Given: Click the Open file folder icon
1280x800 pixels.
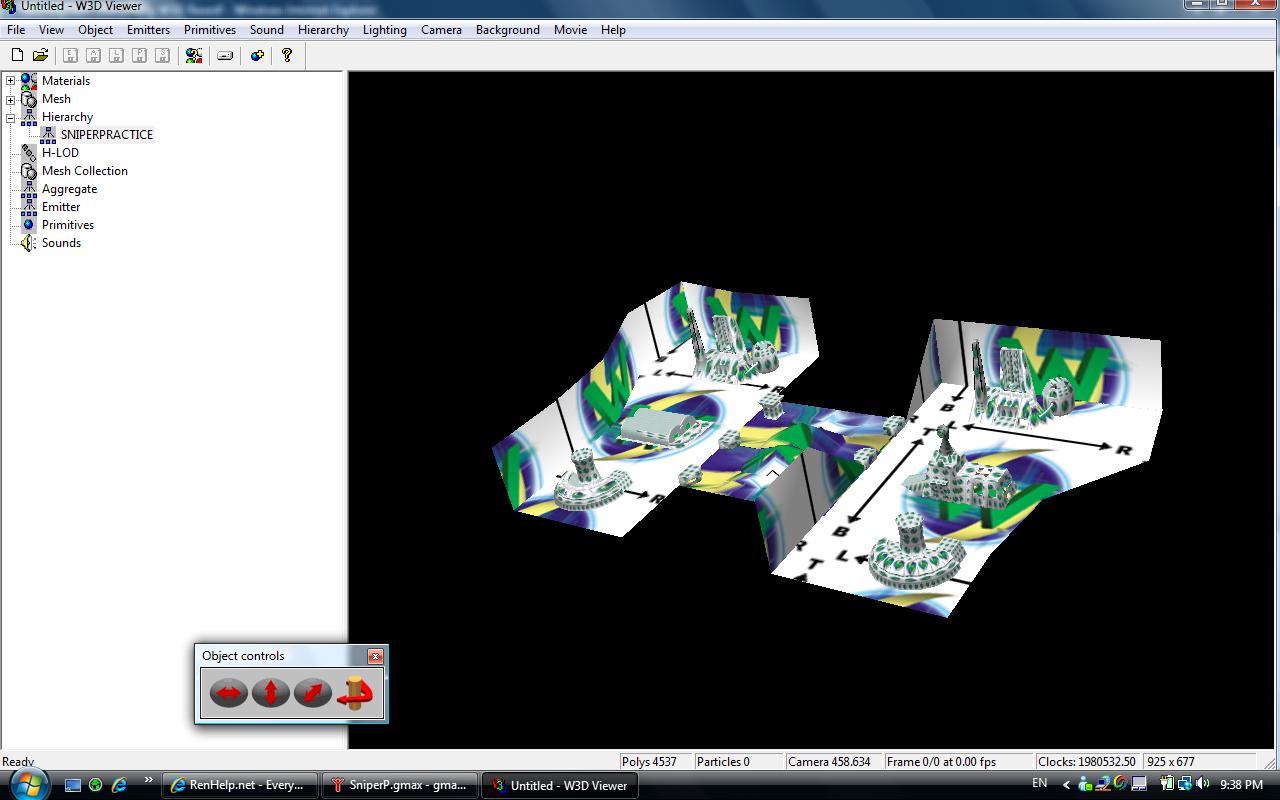Looking at the screenshot, I should 40,56.
